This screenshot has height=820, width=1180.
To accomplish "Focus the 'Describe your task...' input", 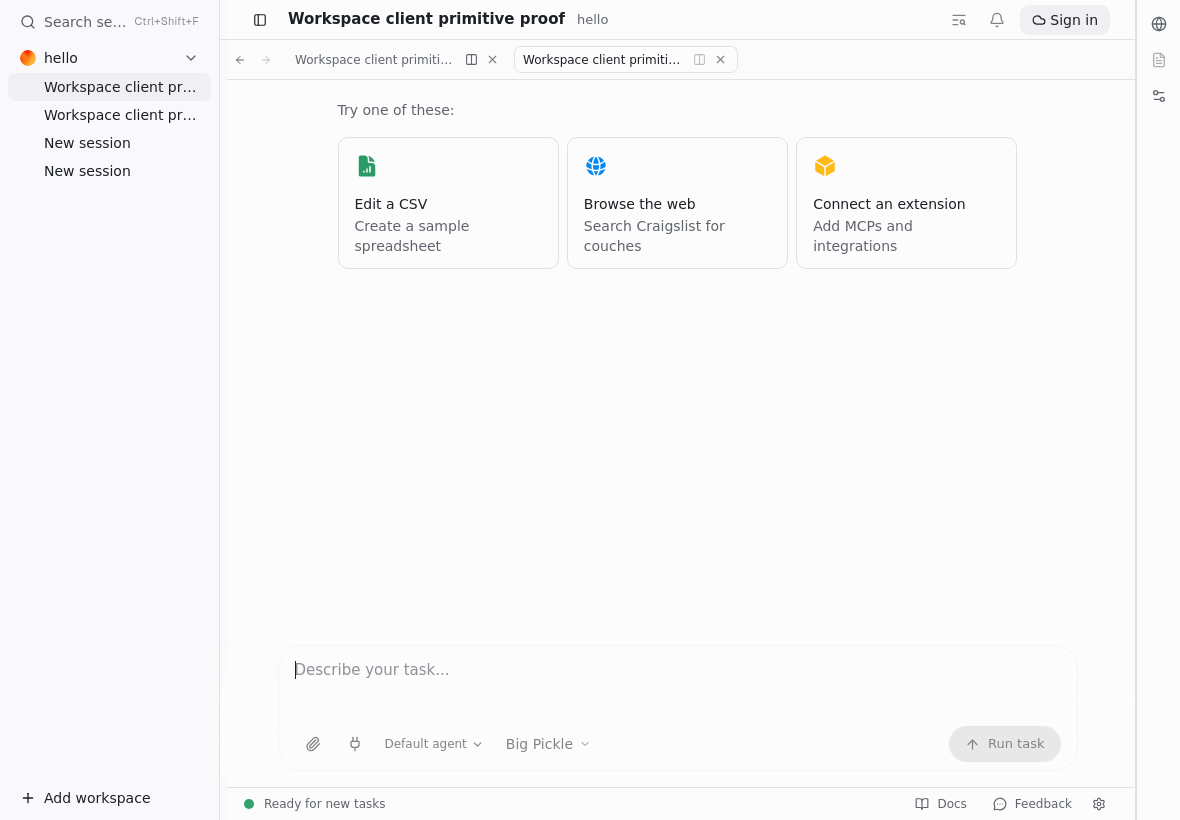I will coord(677,670).
